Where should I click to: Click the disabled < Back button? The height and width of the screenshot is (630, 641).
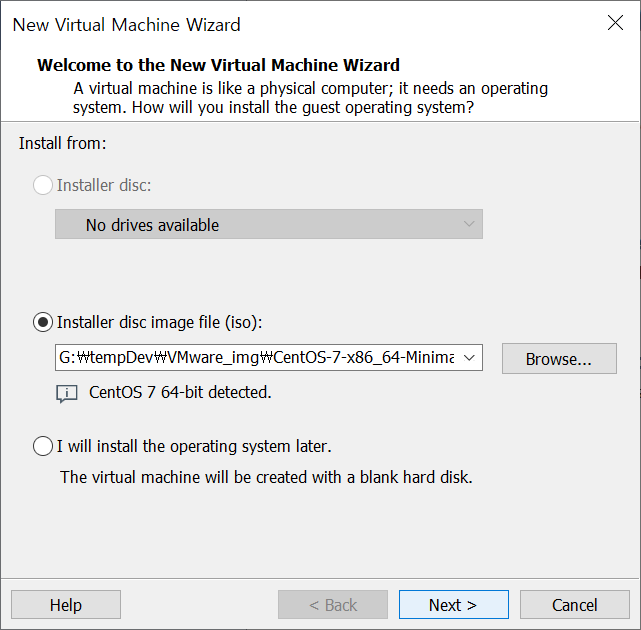(x=333, y=605)
